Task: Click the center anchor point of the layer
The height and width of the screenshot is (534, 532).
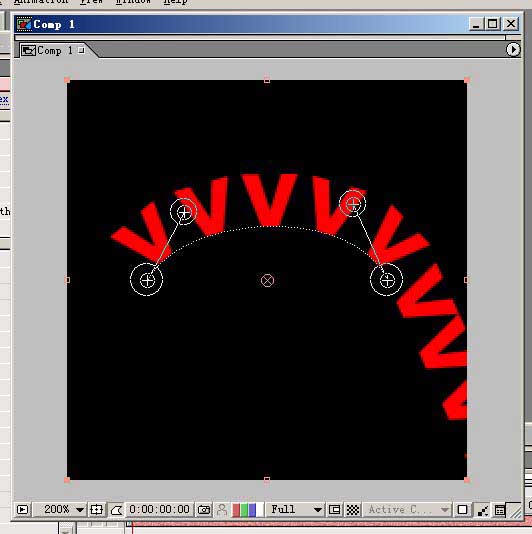Action: (x=267, y=280)
